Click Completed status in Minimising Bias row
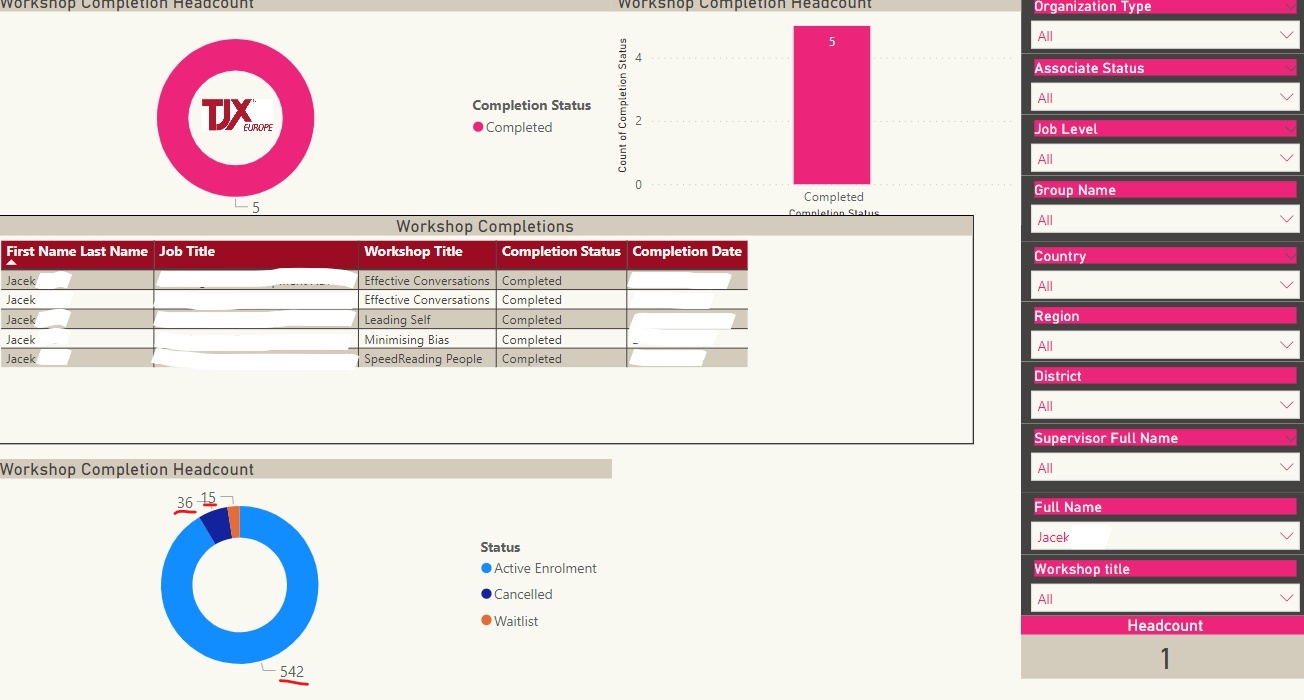Image resolution: width=1304 pixels, height=700 pixels. coord(561,340)
